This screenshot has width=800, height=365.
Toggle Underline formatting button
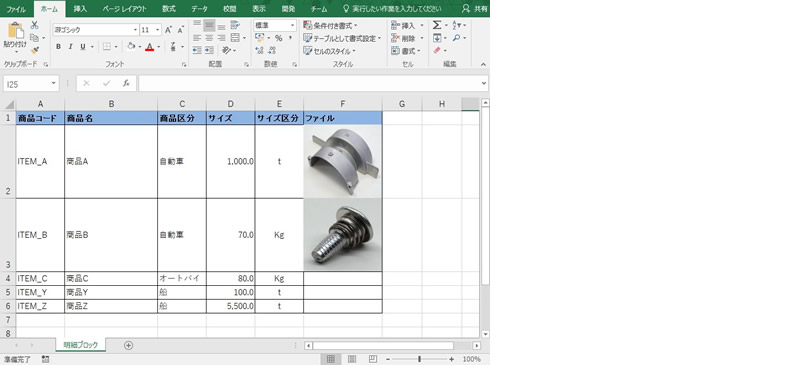83,47
